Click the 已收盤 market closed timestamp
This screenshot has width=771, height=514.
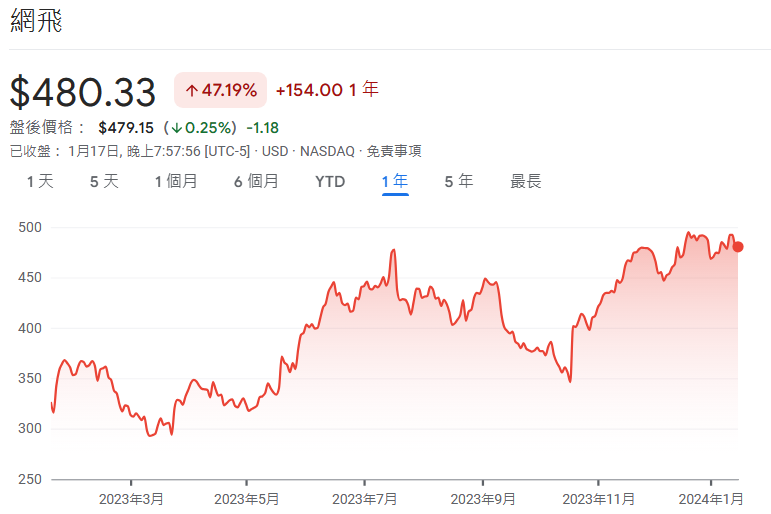130,151
